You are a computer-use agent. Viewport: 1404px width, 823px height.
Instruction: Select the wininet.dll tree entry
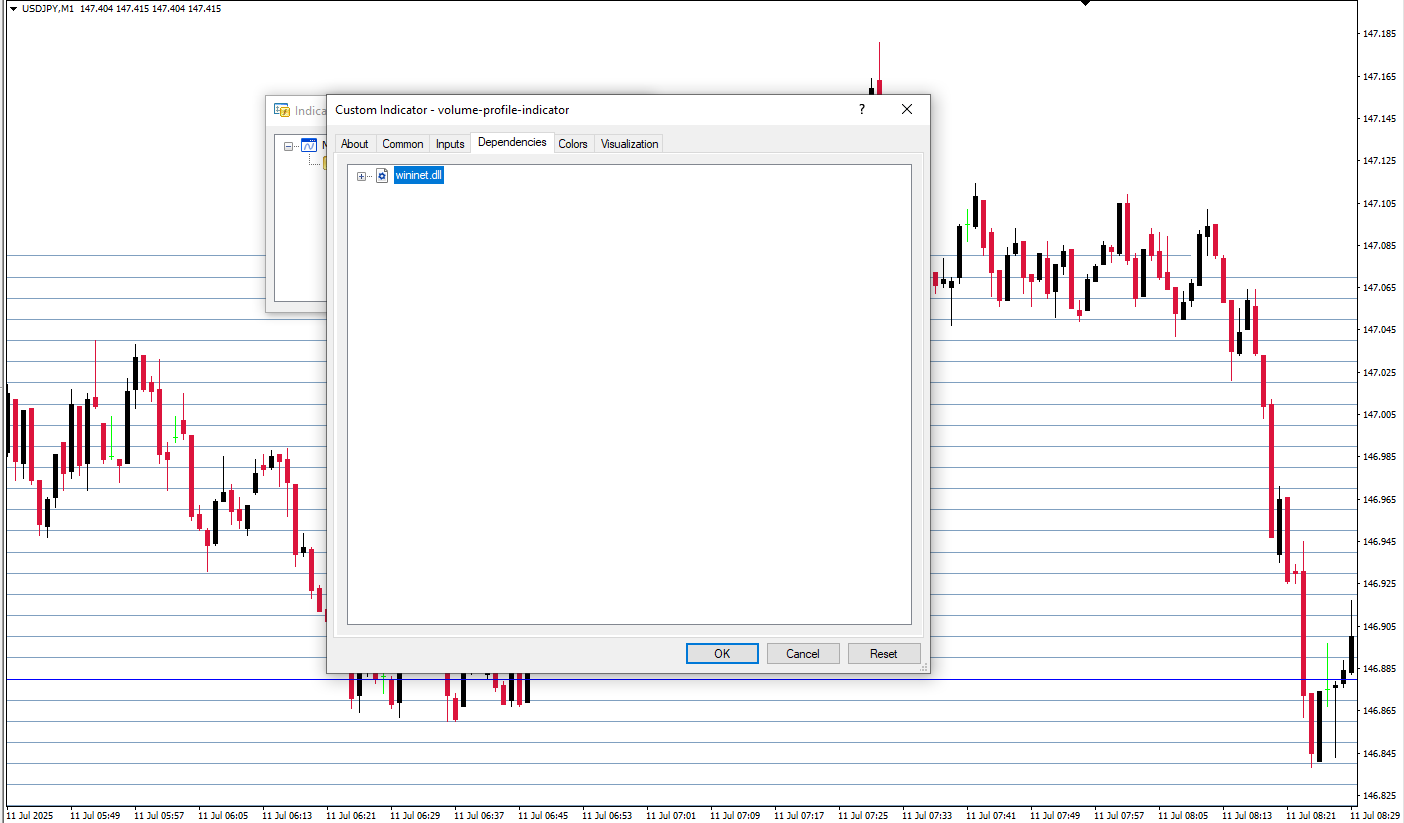(419, 176)
